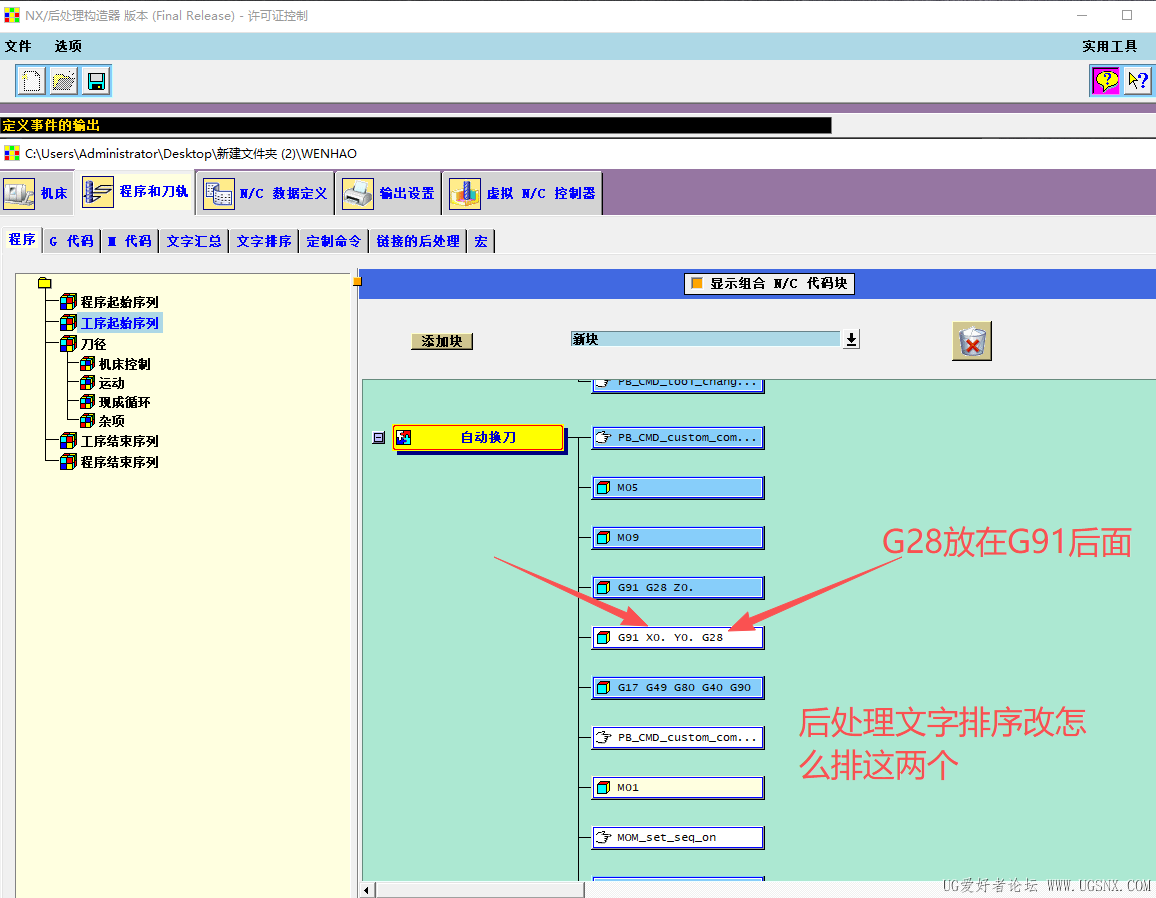Click the 虚拟 N/C 控制器 tab icon
Screen dimensions: 1156x898
pos(464,194)
